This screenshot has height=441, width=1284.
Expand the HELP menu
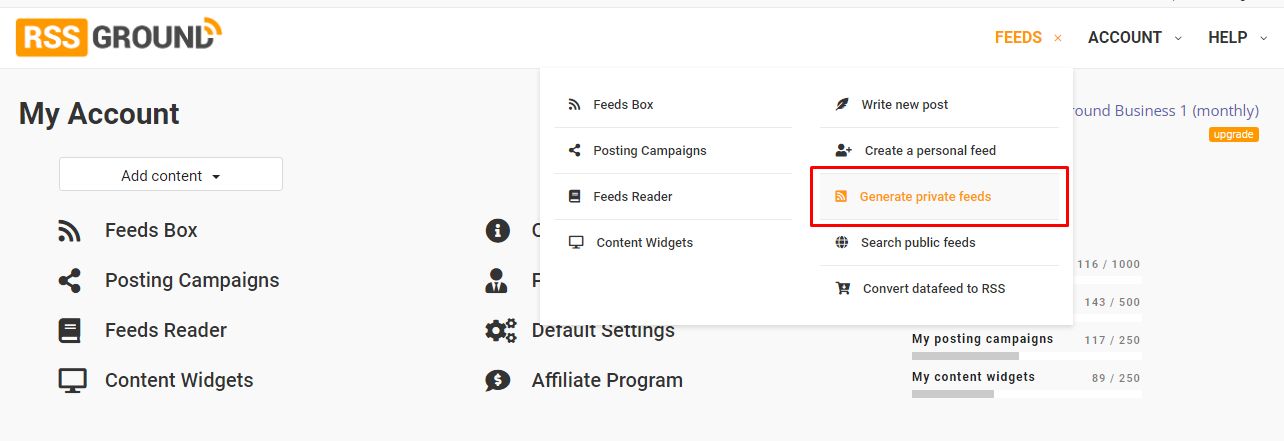click(x=1237, y=38)
